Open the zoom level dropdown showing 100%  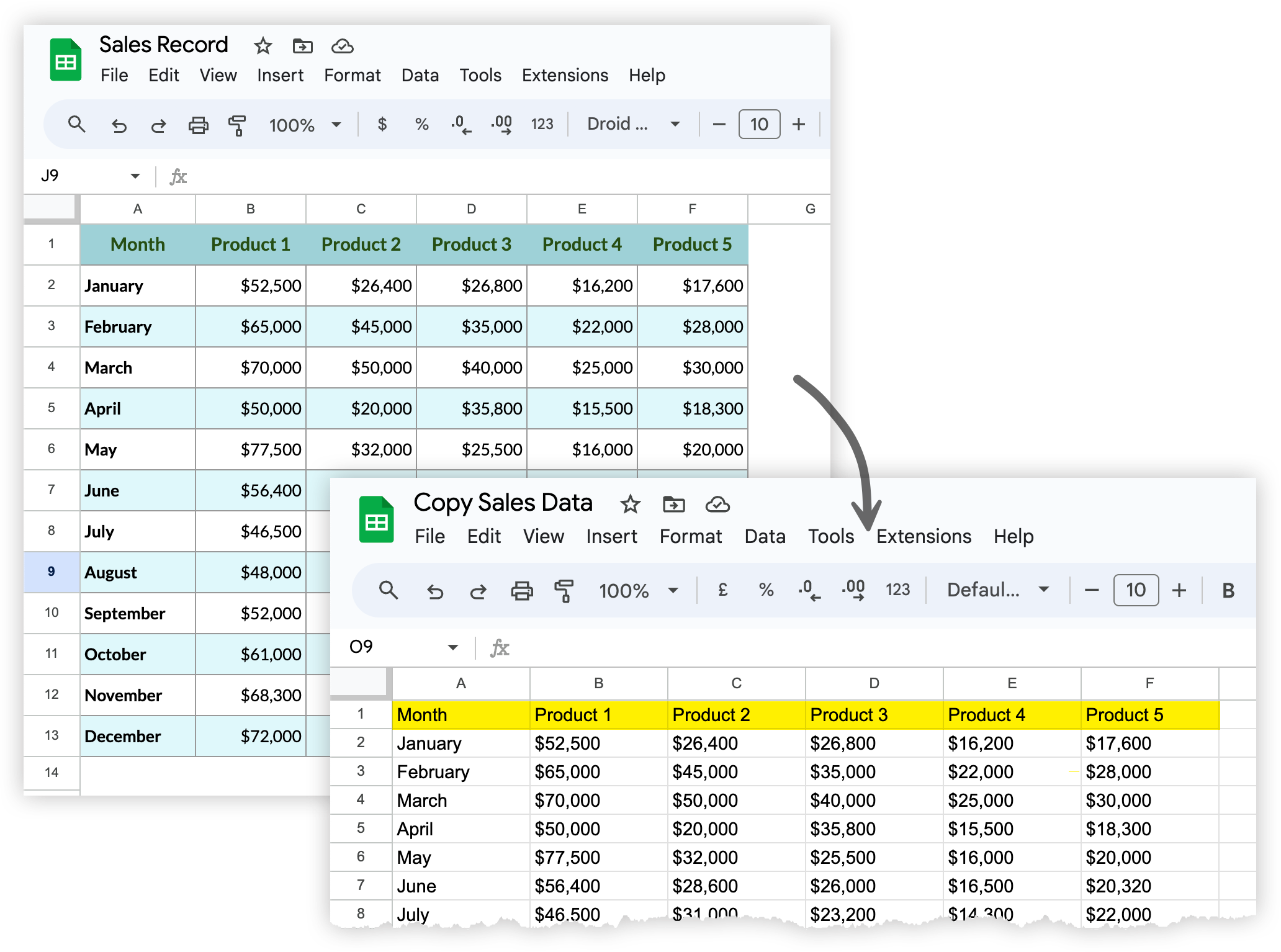[304, 125]
